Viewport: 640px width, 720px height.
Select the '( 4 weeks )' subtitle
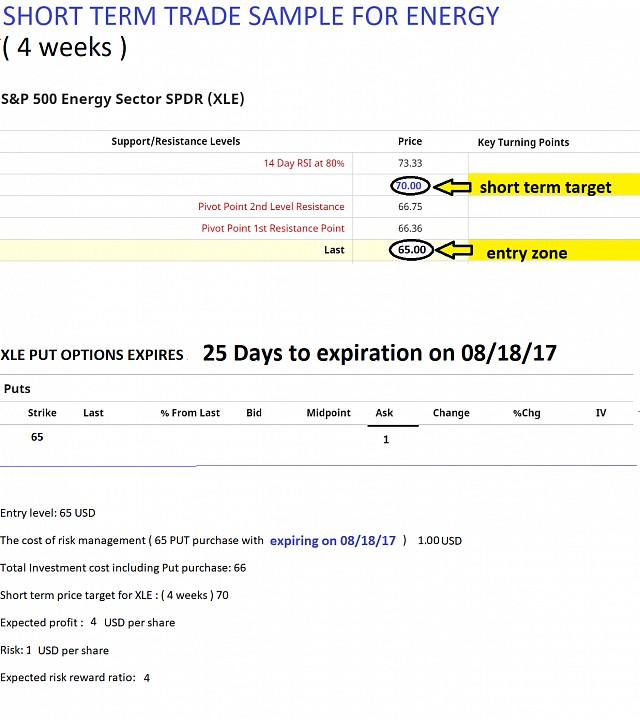[64, 47]
